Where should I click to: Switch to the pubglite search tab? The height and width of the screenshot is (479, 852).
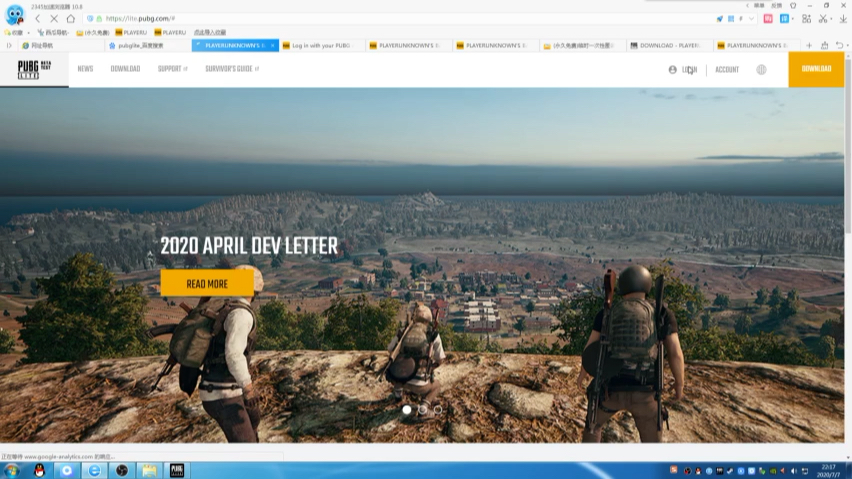(x=148, y=46)
